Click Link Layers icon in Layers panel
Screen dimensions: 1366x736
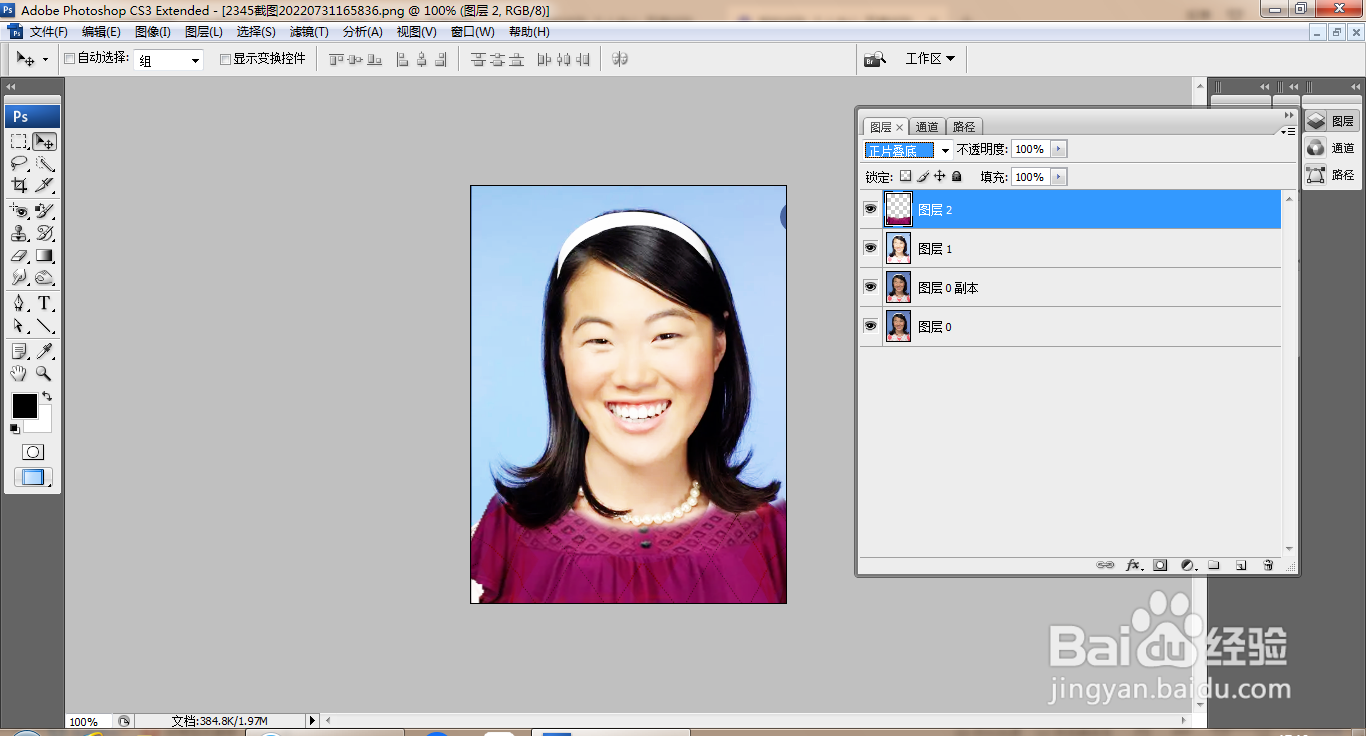1105,565
